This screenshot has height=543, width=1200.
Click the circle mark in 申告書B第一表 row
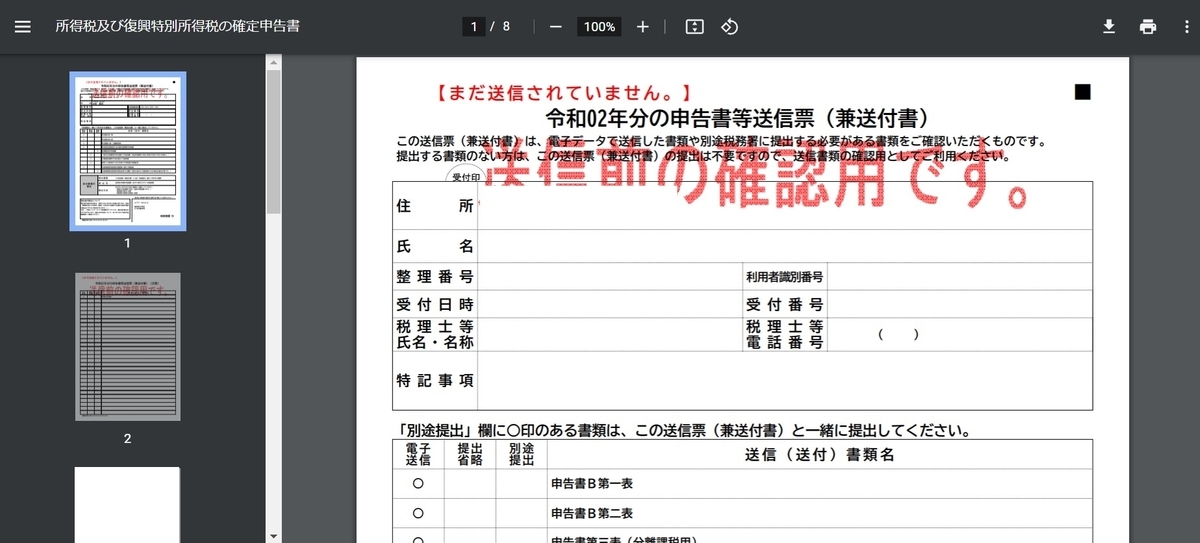pyautogui.click(x=418, y=484)
